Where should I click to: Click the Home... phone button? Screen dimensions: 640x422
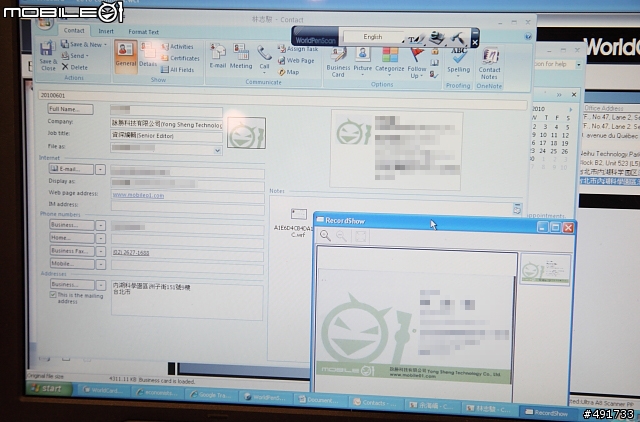(x=72, y=238)
